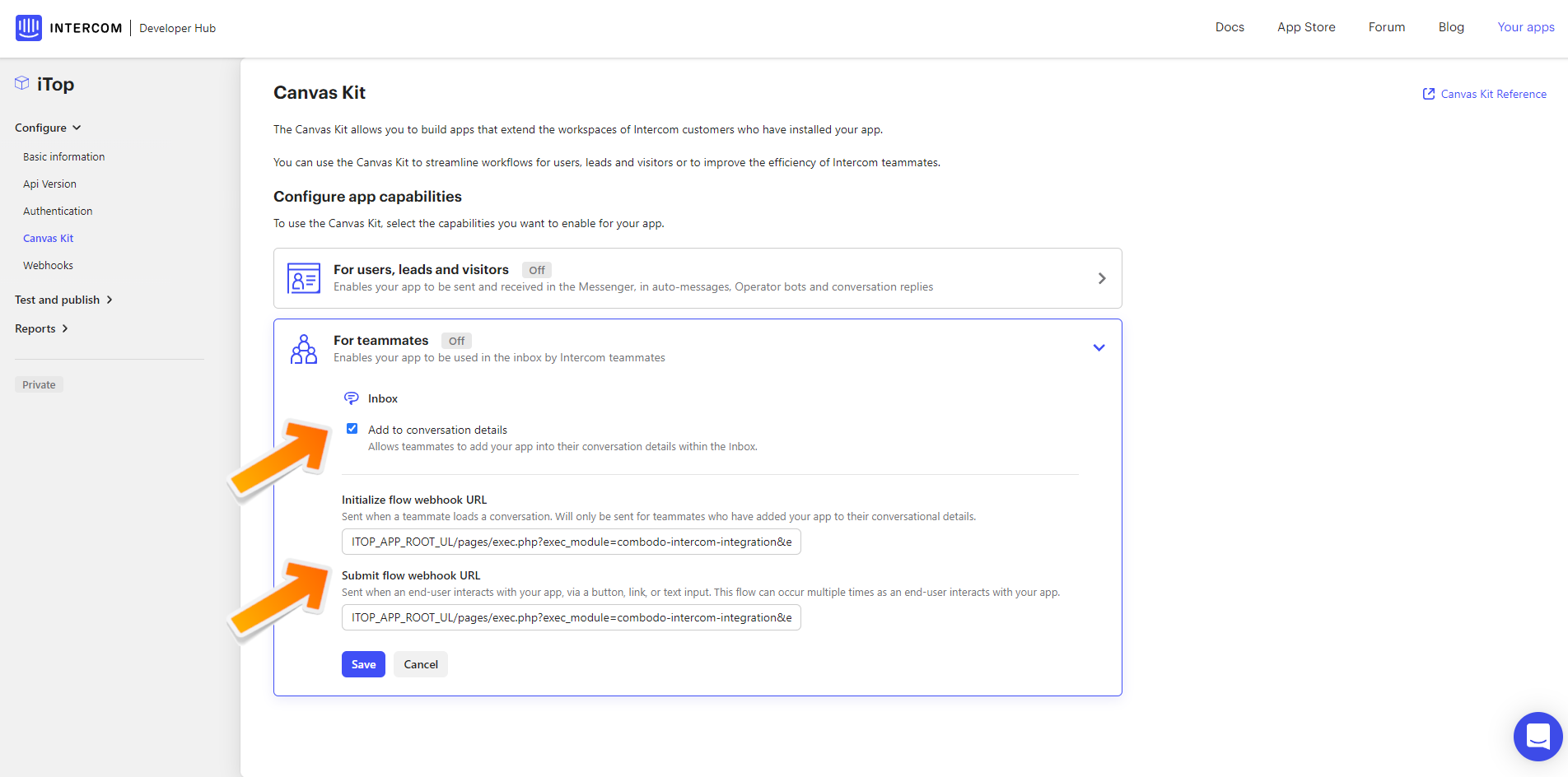Image resolution: width=1568 pixels, height=777 pixels.
Task: Open the App Store top navigation link
Action: [x=1306, y=27]
